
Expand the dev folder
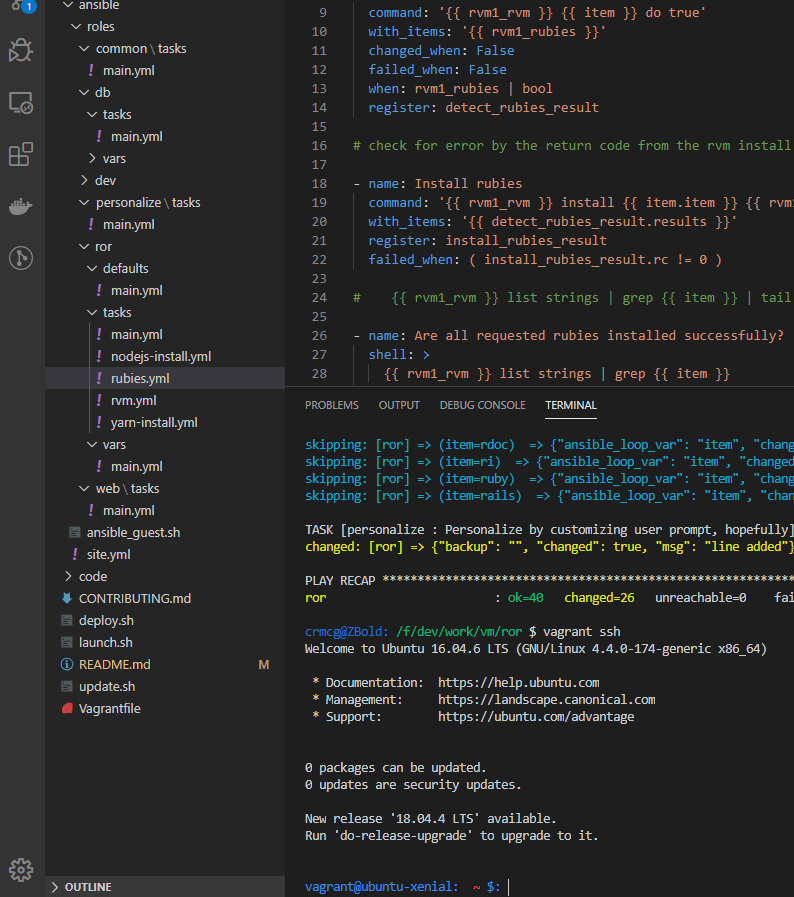tap(84, 180)
